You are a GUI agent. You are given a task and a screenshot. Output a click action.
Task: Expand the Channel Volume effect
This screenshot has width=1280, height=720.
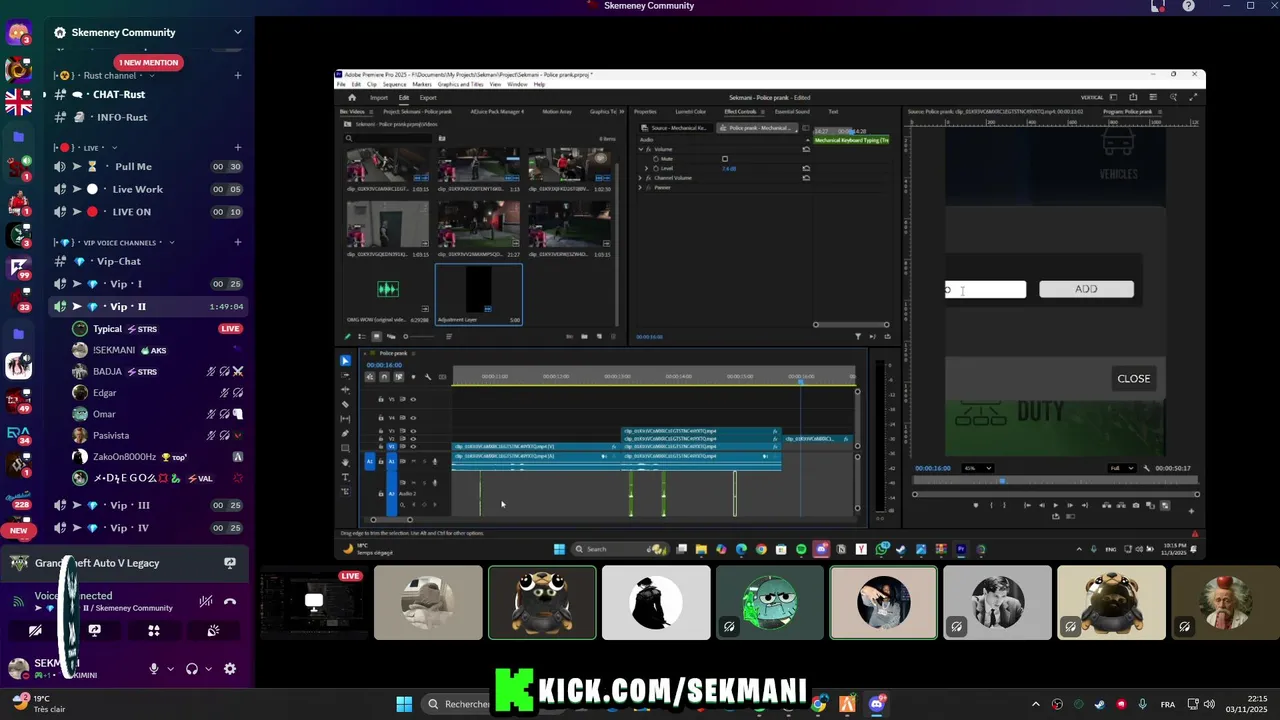[x=640, y=178]
